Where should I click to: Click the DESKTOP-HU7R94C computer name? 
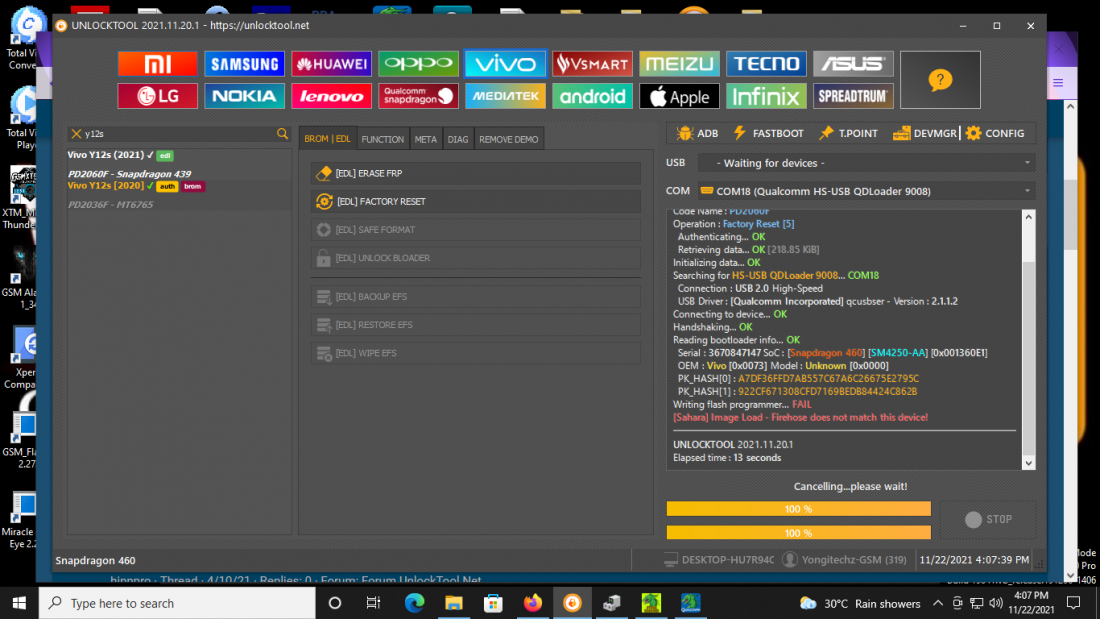pos(719,560)
